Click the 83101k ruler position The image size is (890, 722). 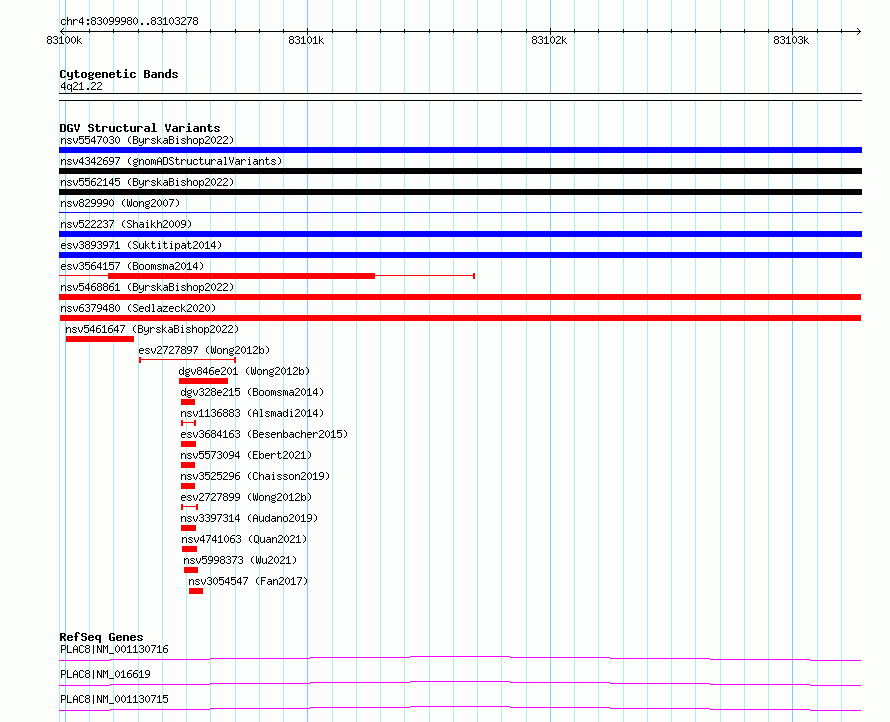tap(306, 40)
